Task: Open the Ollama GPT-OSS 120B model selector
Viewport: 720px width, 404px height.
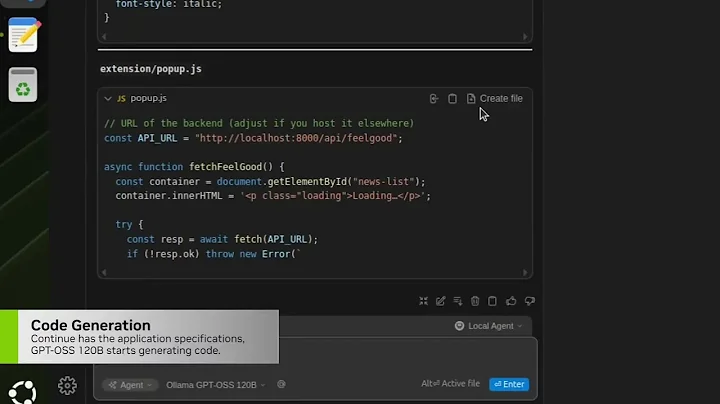Action: click(215, 385)
